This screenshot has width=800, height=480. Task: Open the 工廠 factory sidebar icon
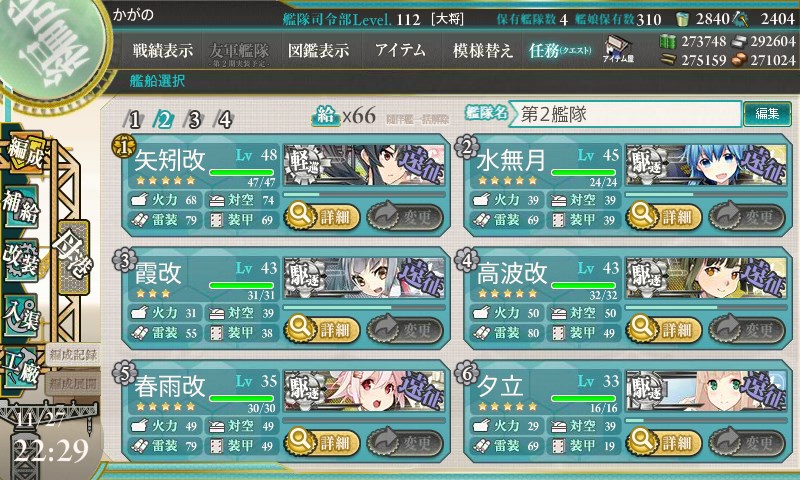coord(21,368)
